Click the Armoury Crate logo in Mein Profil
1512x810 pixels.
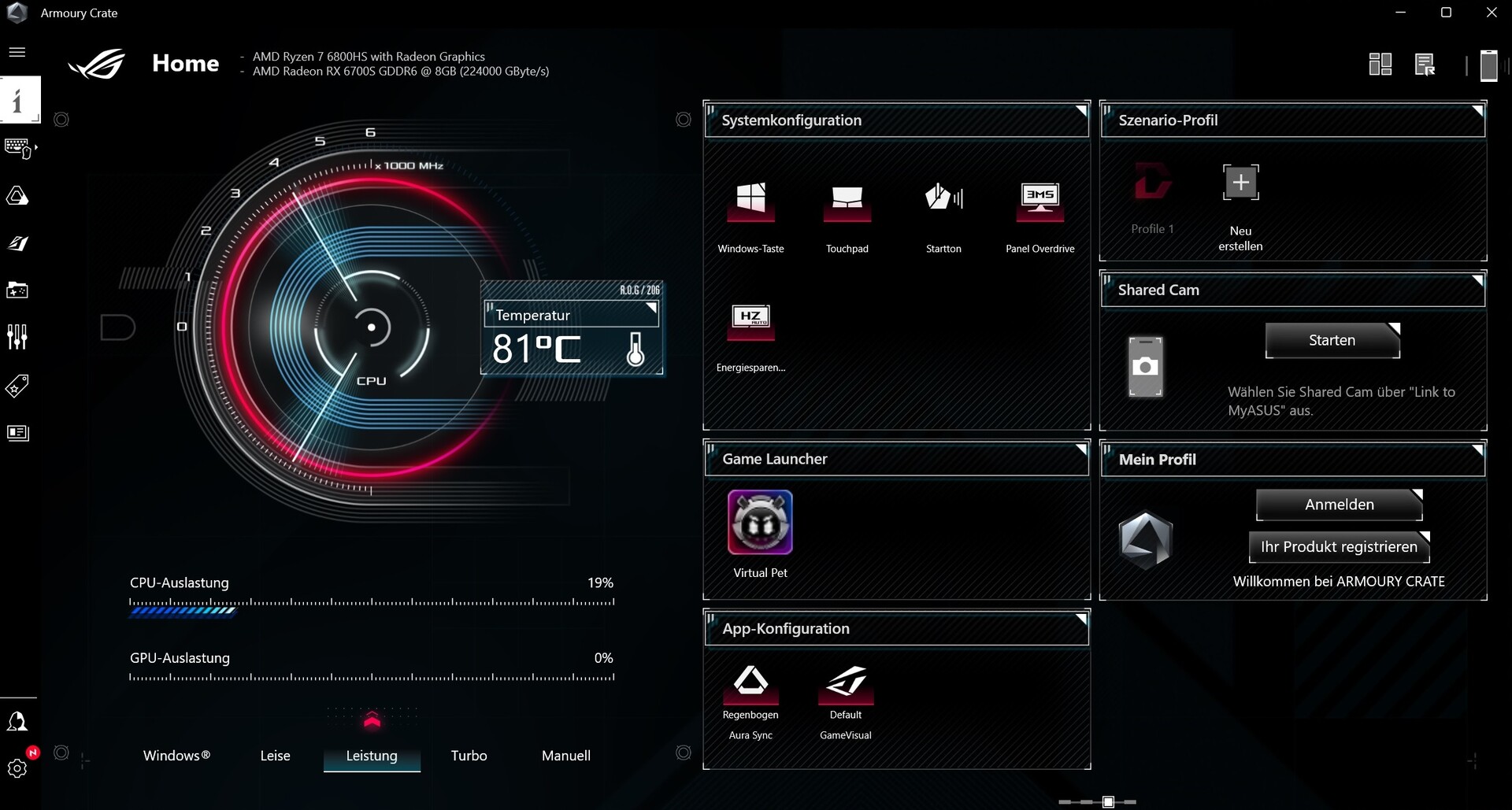pos(1146,541)
